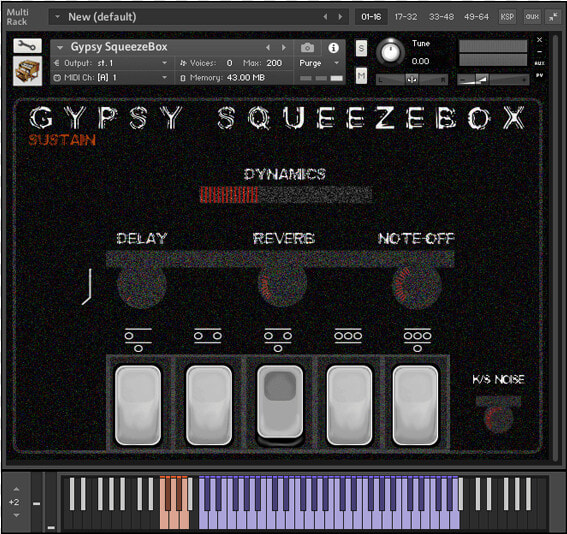
Task: Click the two-dot second register symbol
Action: [x=208, y=336]
